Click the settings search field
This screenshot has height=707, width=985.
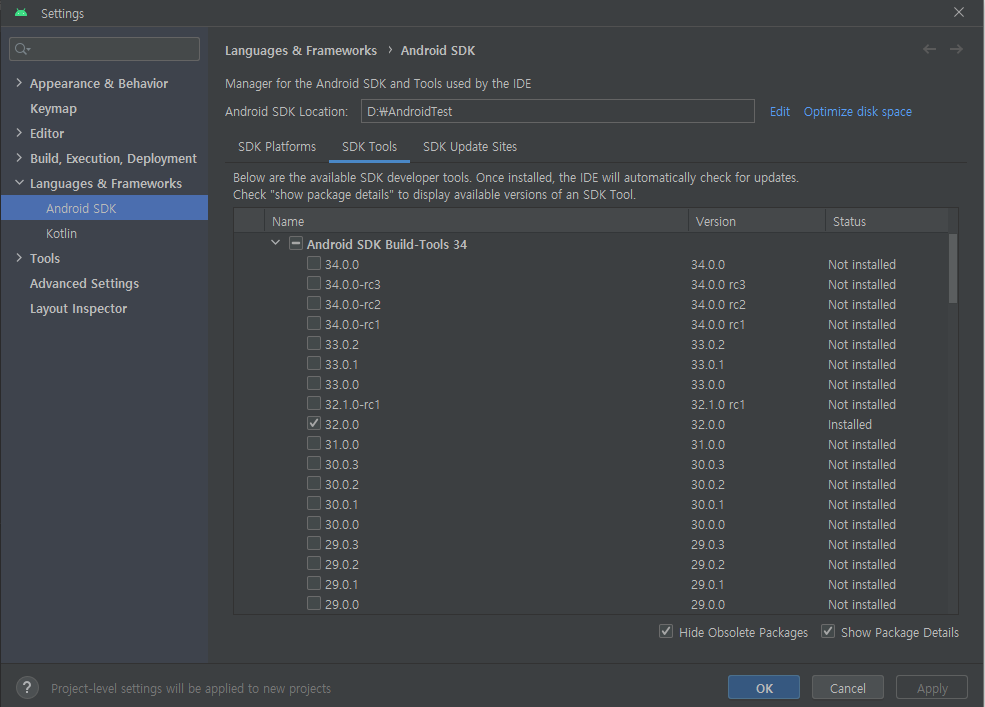click(104, 49)
